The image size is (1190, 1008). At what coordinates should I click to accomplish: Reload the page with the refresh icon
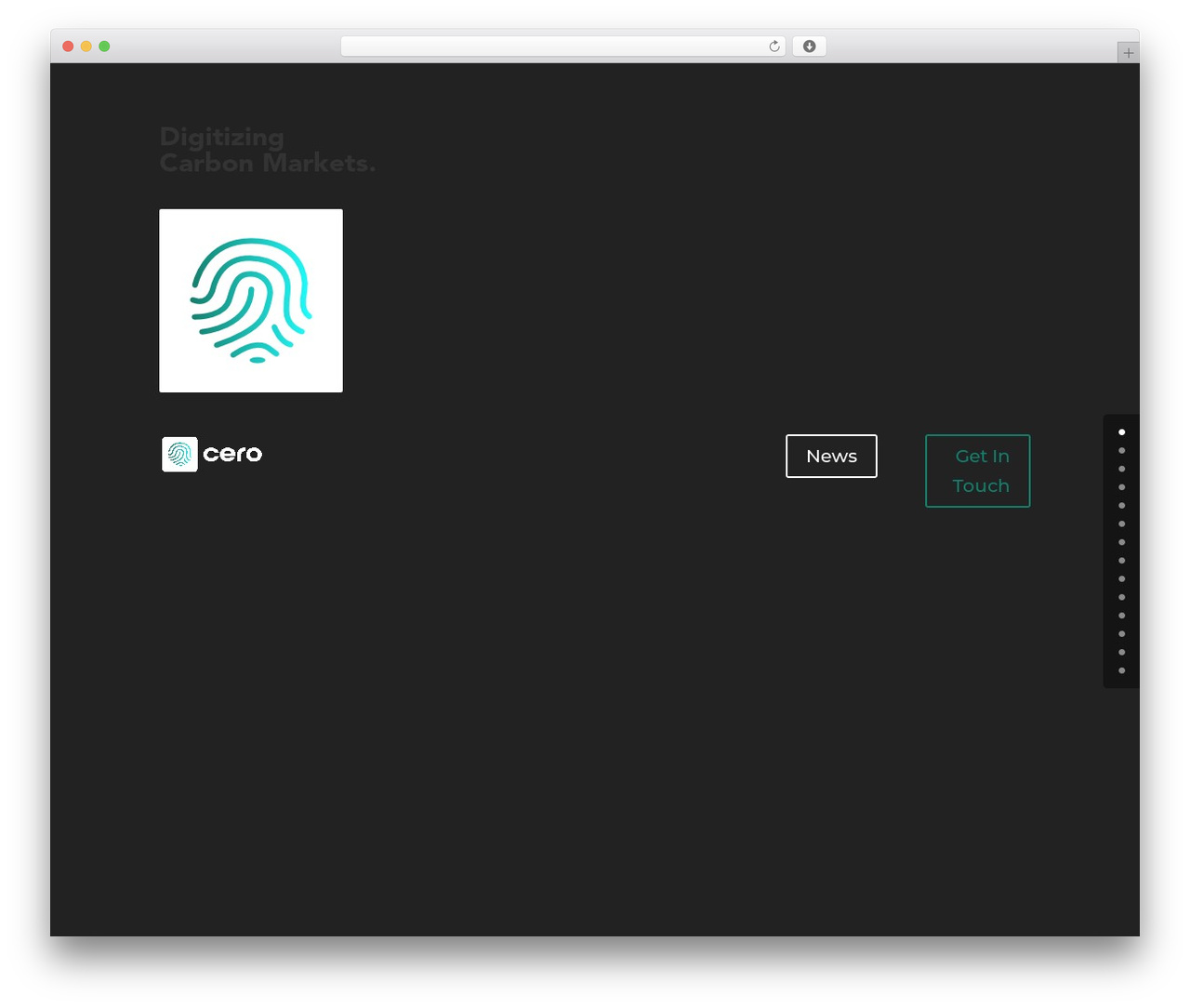coord(773,46)
